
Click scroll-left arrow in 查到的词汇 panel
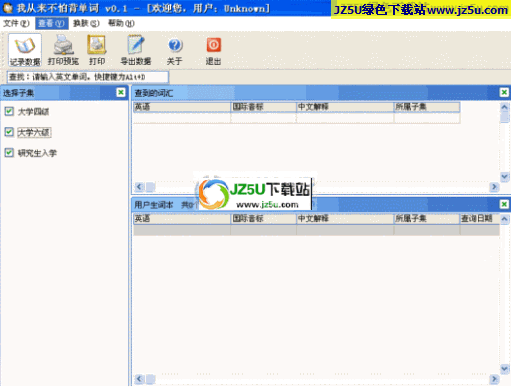[139, 187]
